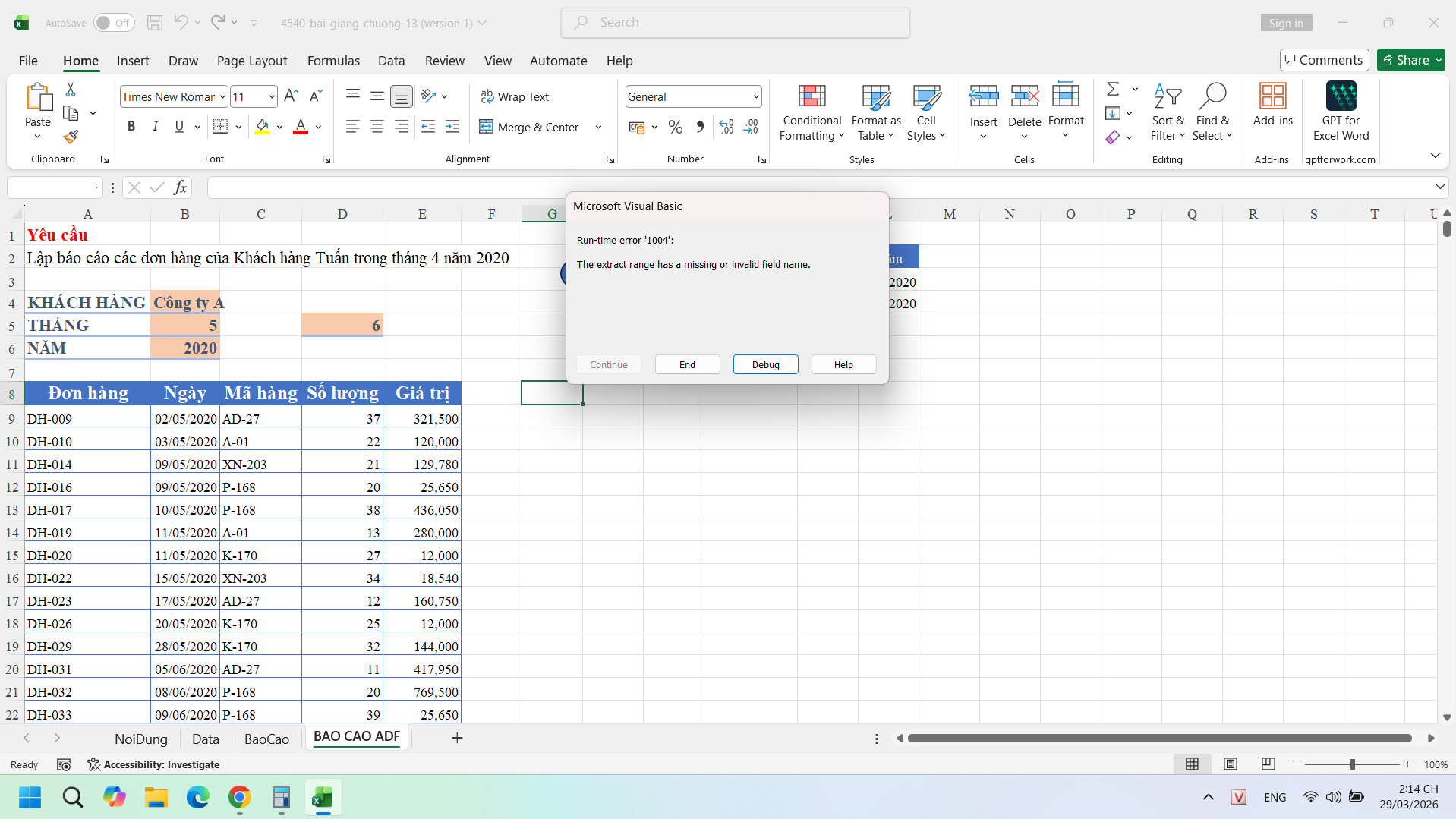Toggle the AutoSave switch
Screen dimensions: 1456x819
114,23
